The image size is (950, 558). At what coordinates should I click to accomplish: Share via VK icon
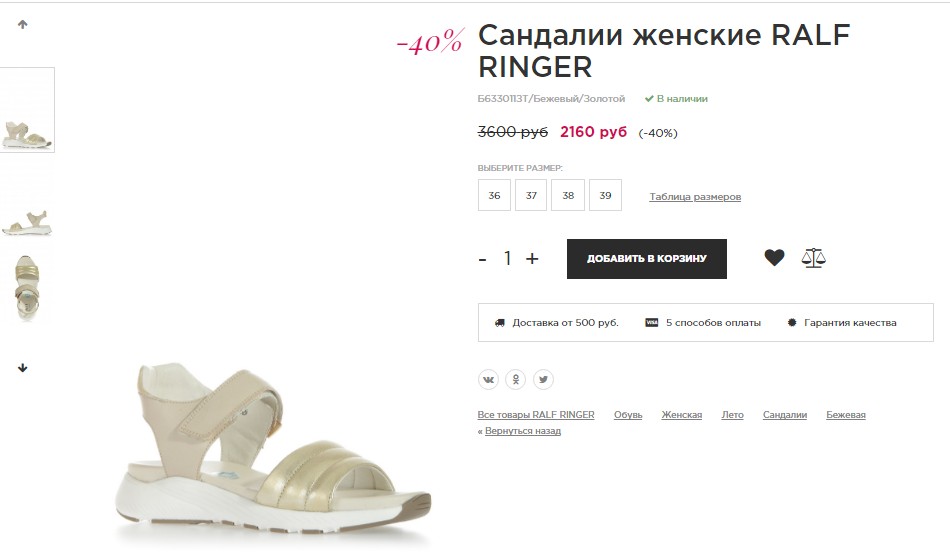(x=488, y=380)
